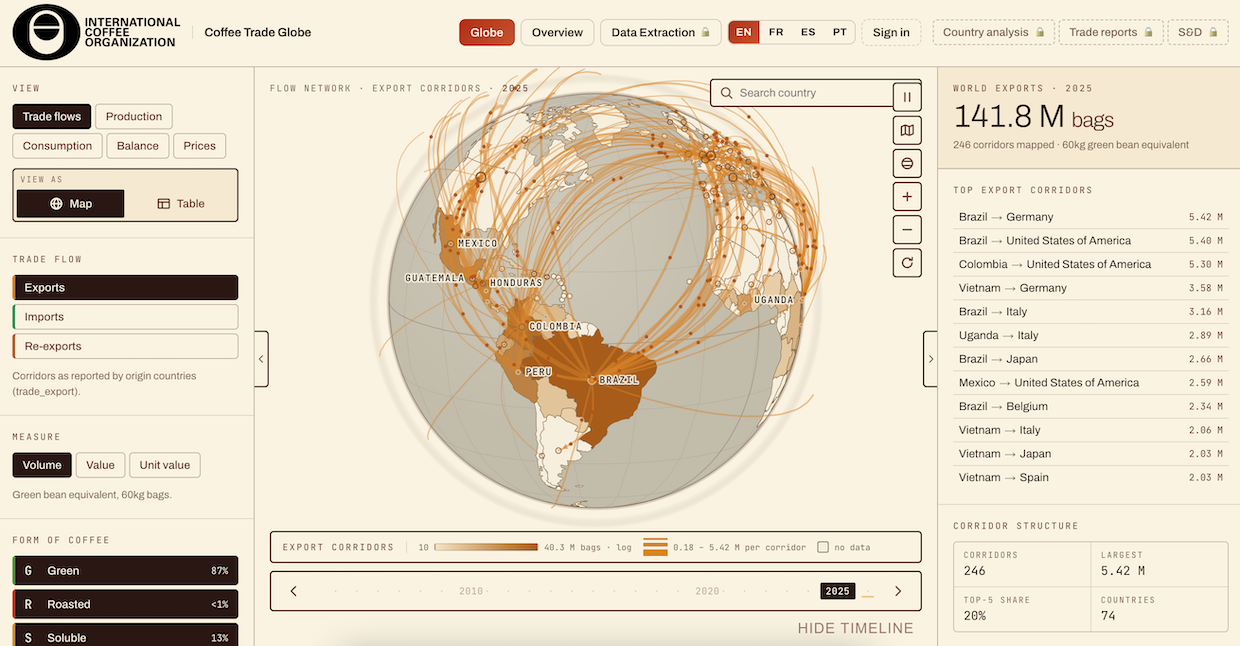Select Vietnam → Germany corridor
The image size is (1240, 646).
pos(1092,288)
